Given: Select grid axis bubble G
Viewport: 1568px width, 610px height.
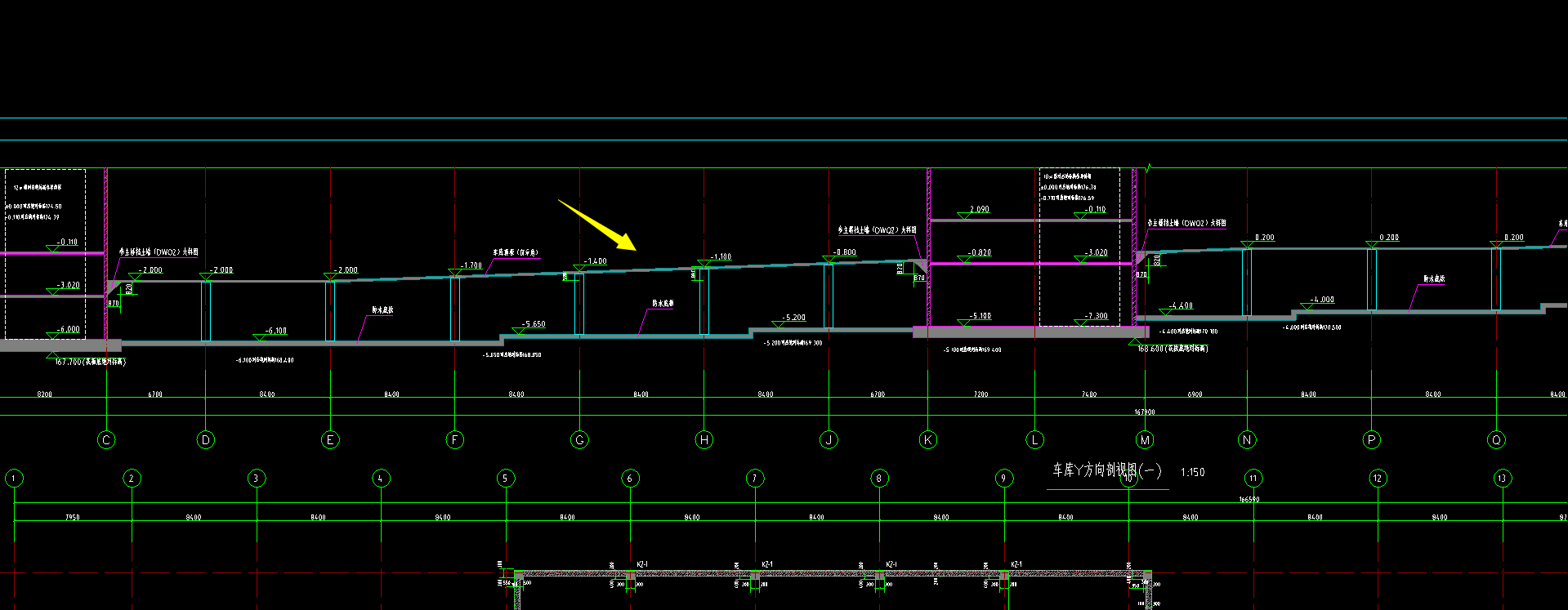Looking at the screenshot, I should tap(579, 440).
